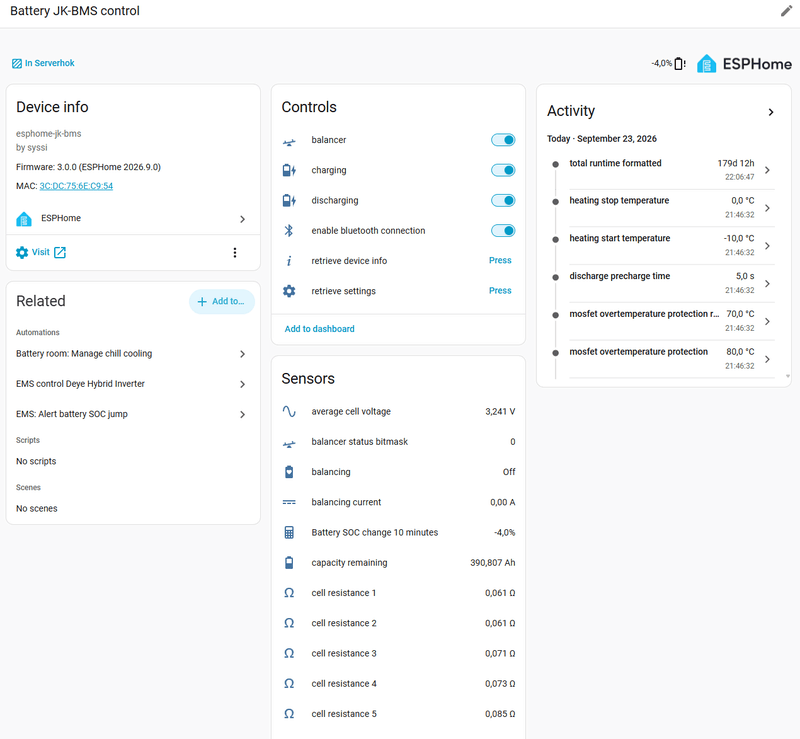The height and width of the screenshot is (739, 800).
Task: Click the battery icon for capacity remaining
Action: pos(289,562)
